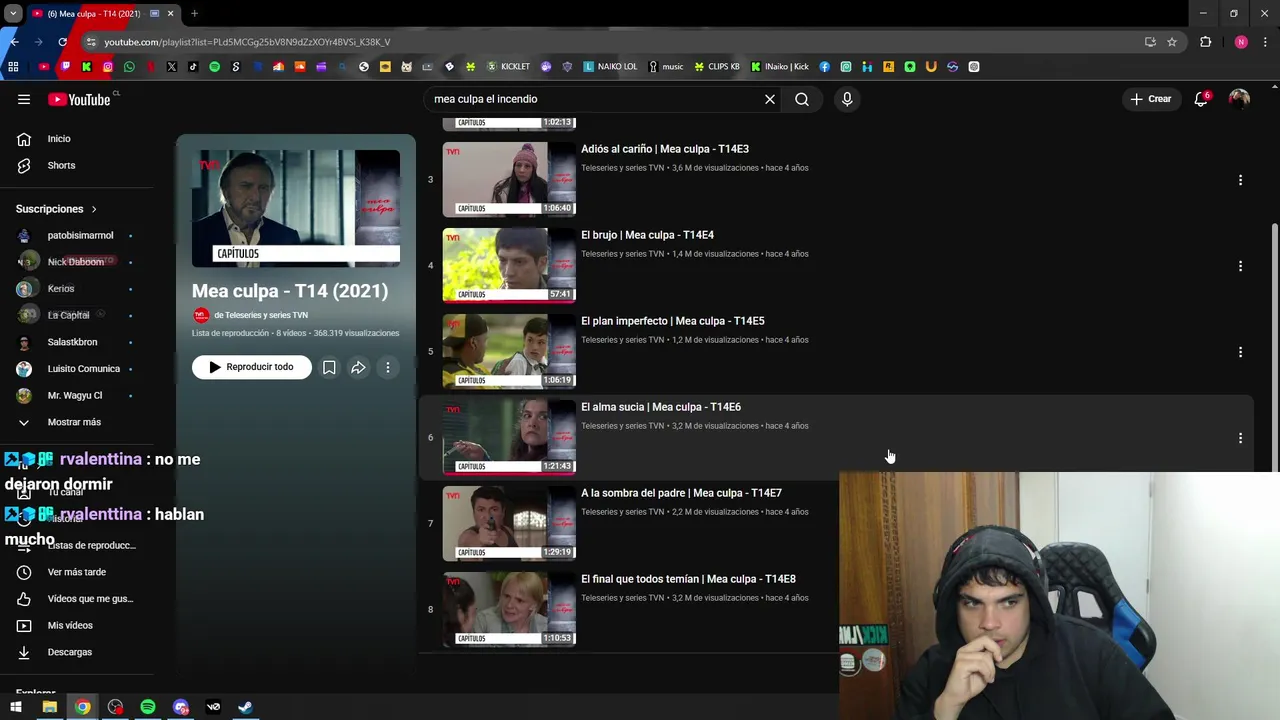Image resolution: width=1280 pixels, height=720 pixels.
Task: Open Chrome three-dot menu
Action: tap(1266, 42)
